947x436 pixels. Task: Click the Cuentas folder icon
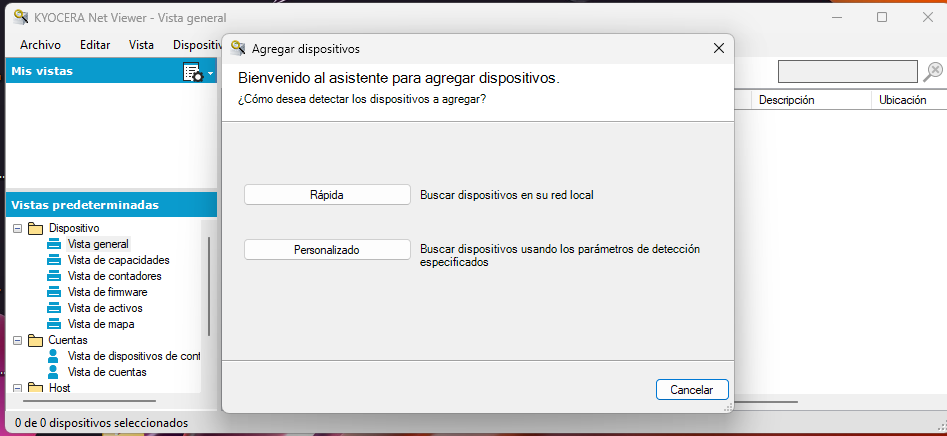36,340
